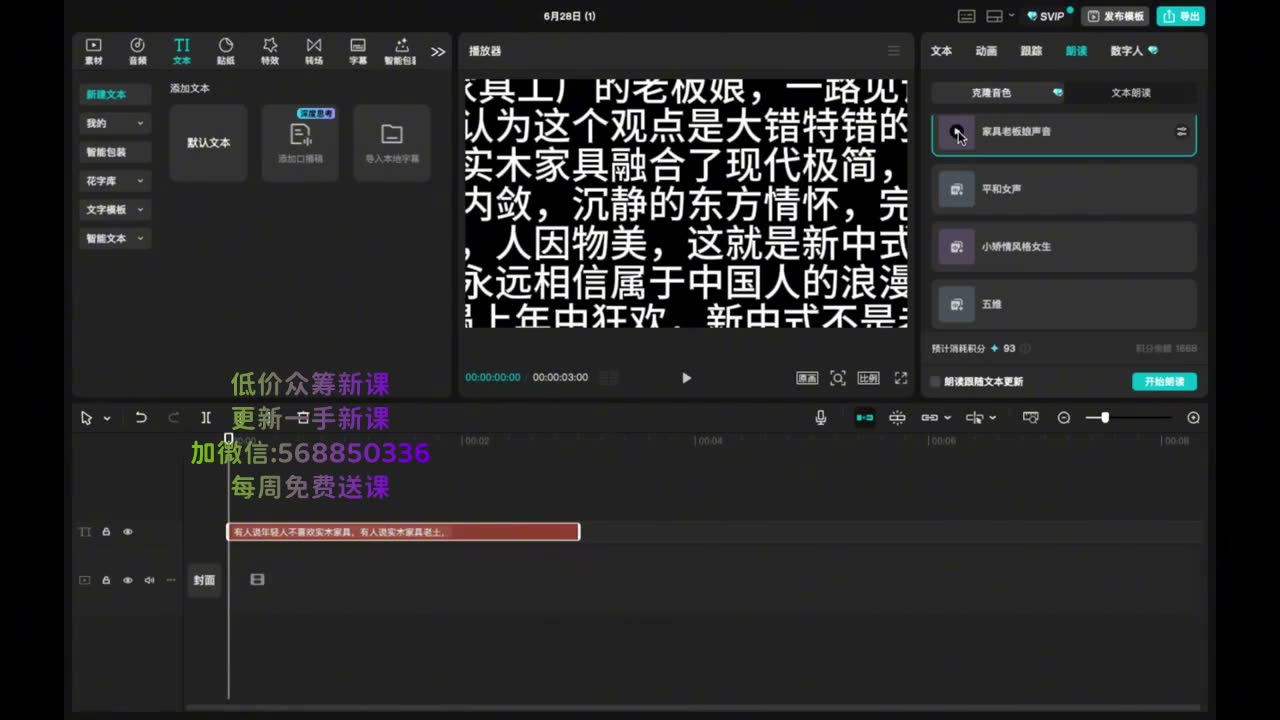Open the SVIP membership button
Viewport: 1280px width, 720px height.
(1047, 16)
